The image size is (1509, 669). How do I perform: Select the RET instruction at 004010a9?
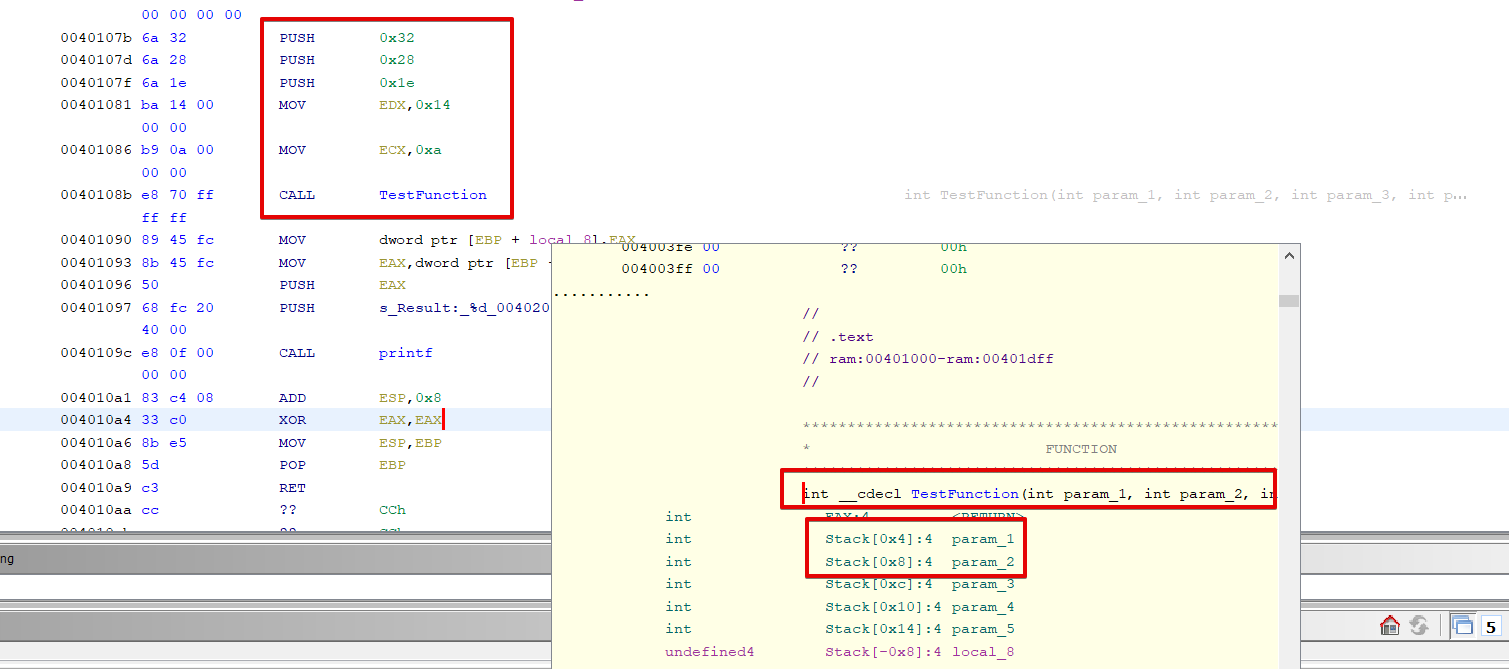(296, 487)
